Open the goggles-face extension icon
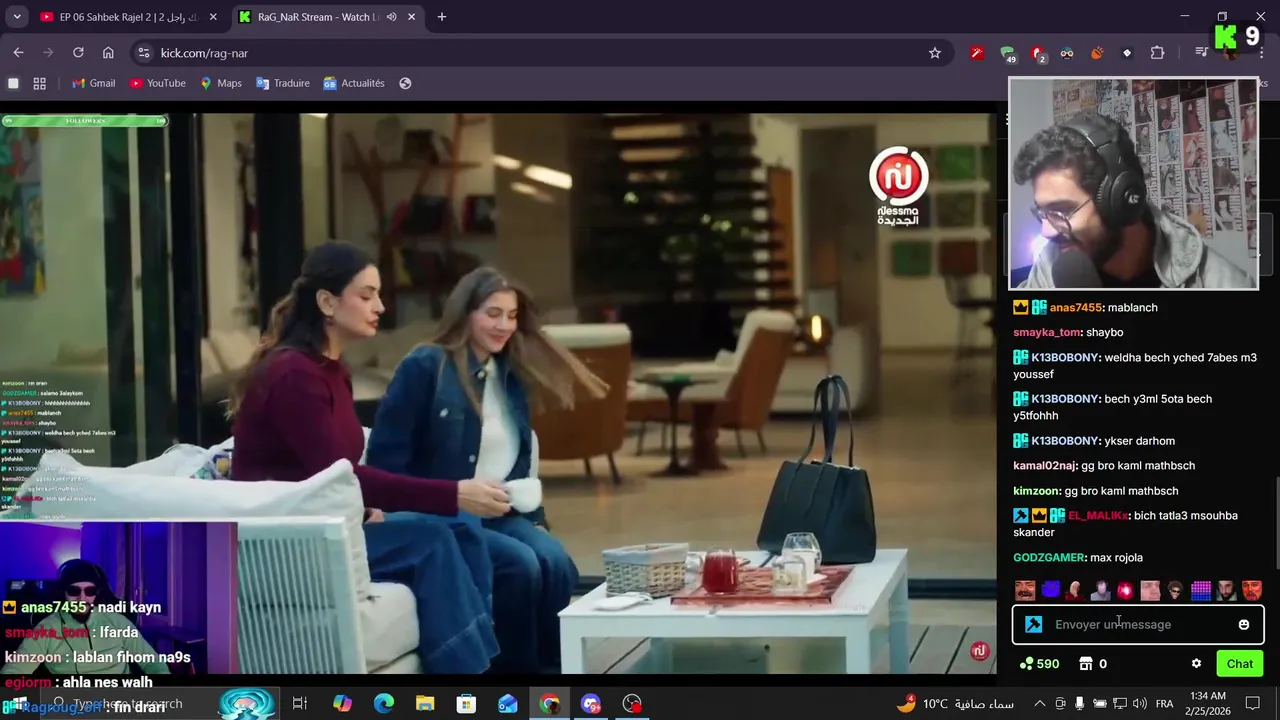 click(1067, 53)
